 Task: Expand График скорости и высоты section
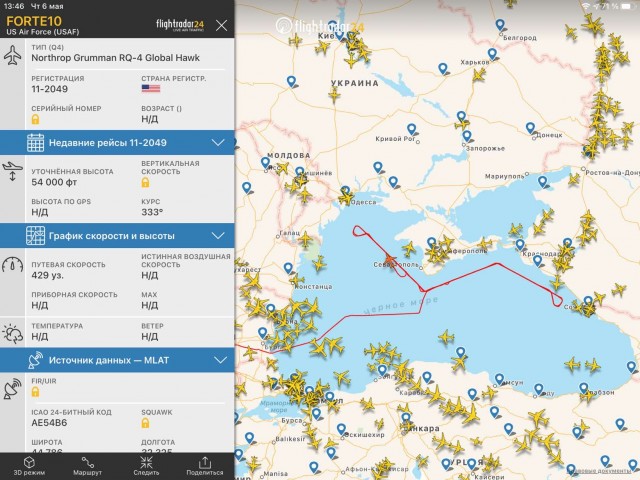(x=117, y=236)
